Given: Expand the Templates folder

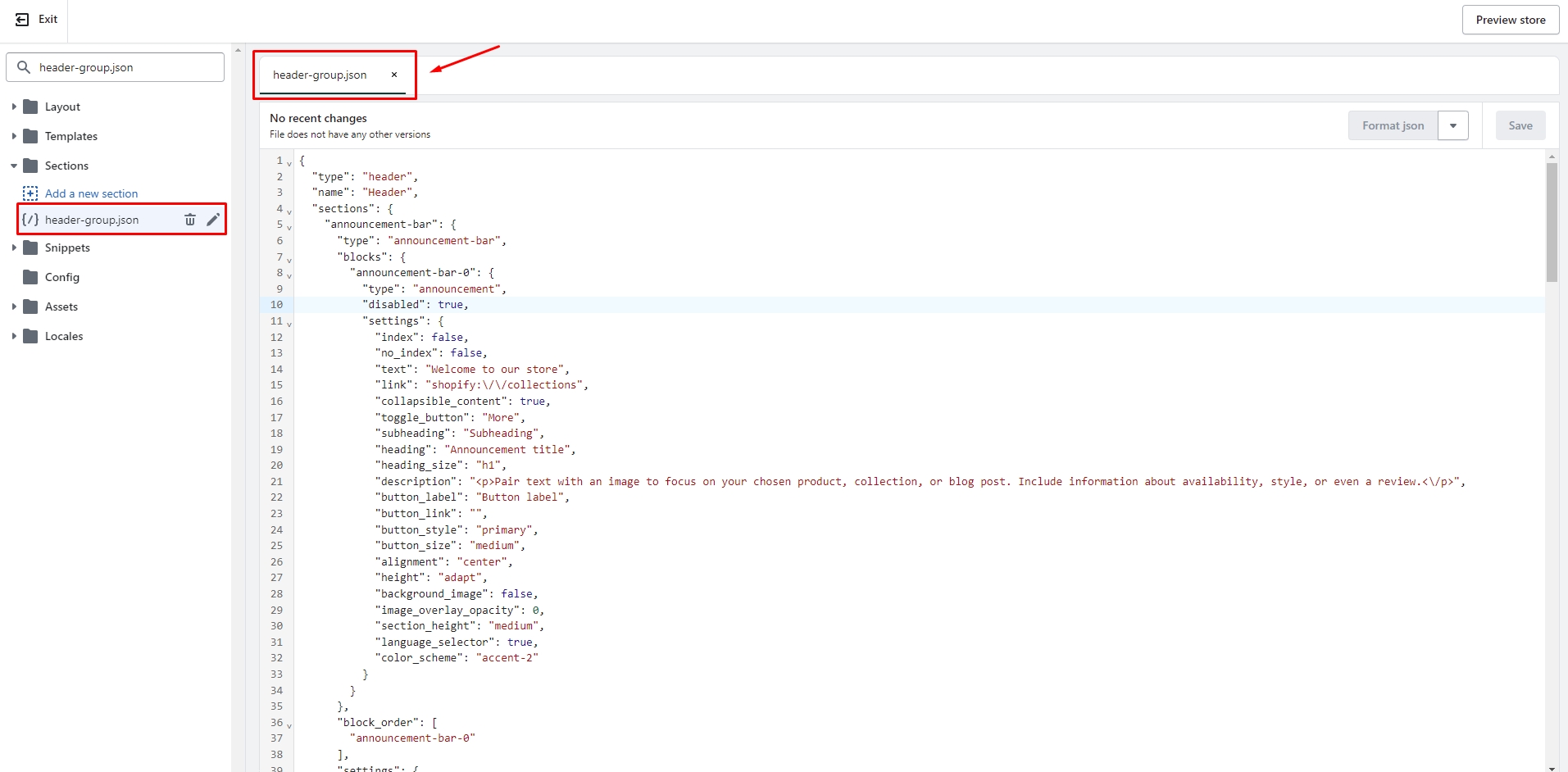Looking at the screenshot, I should (x=14, y=136).
